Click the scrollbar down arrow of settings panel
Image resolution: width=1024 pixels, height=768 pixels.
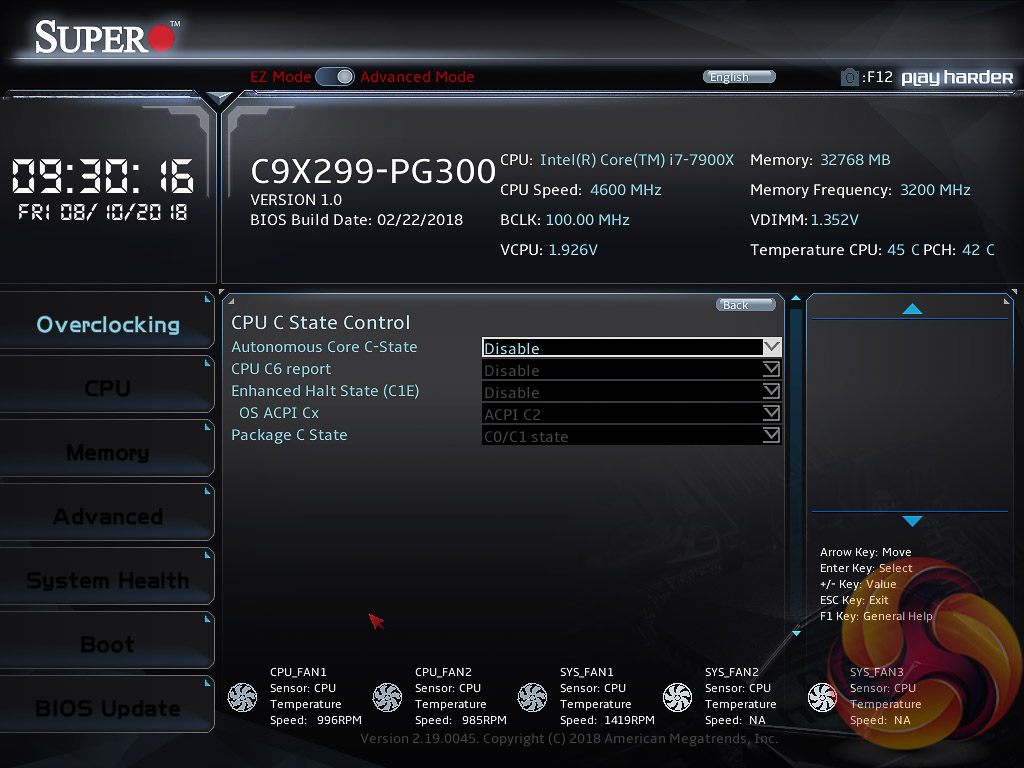pyautogui.click(x=795, y=633)
